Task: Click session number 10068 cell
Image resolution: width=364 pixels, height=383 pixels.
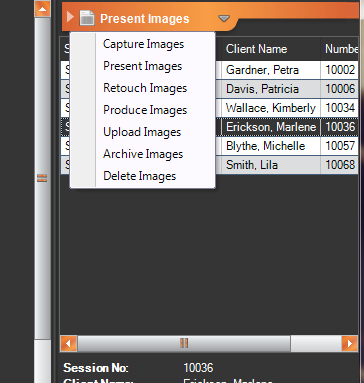Action: (x=340, y=165)
